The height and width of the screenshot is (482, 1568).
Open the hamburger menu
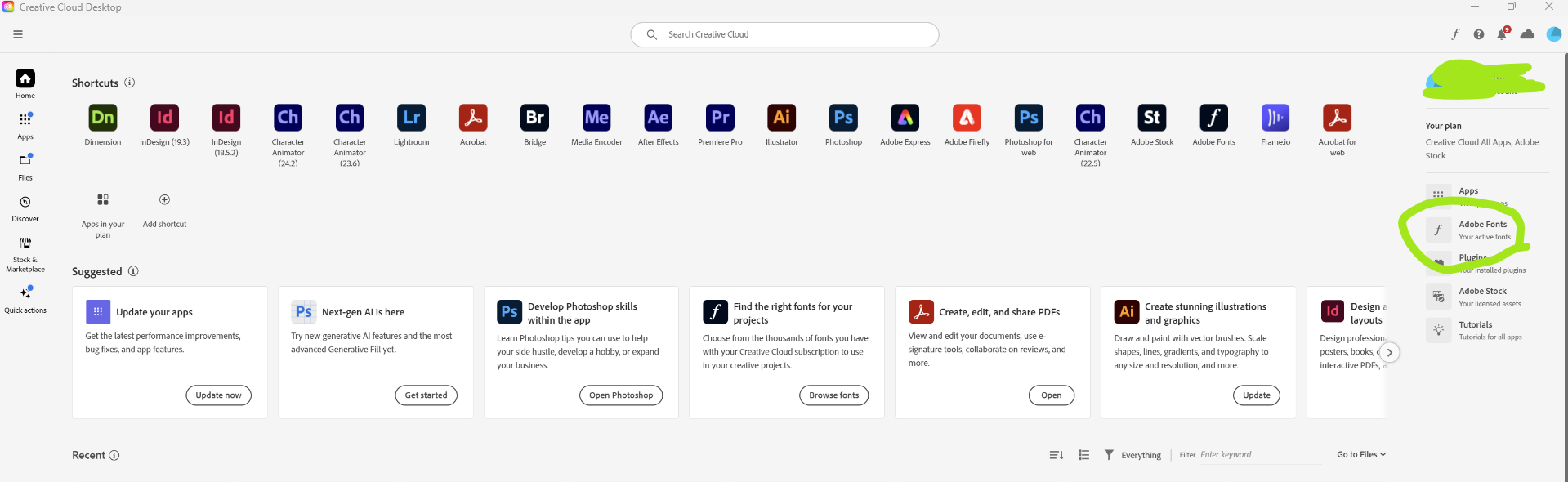pos(18,34)
